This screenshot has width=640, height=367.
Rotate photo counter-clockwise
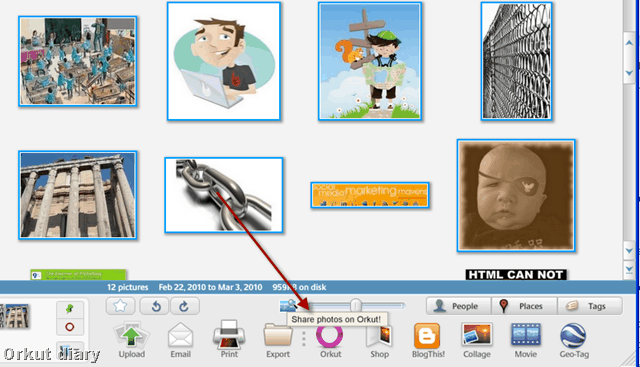(155, 306)
